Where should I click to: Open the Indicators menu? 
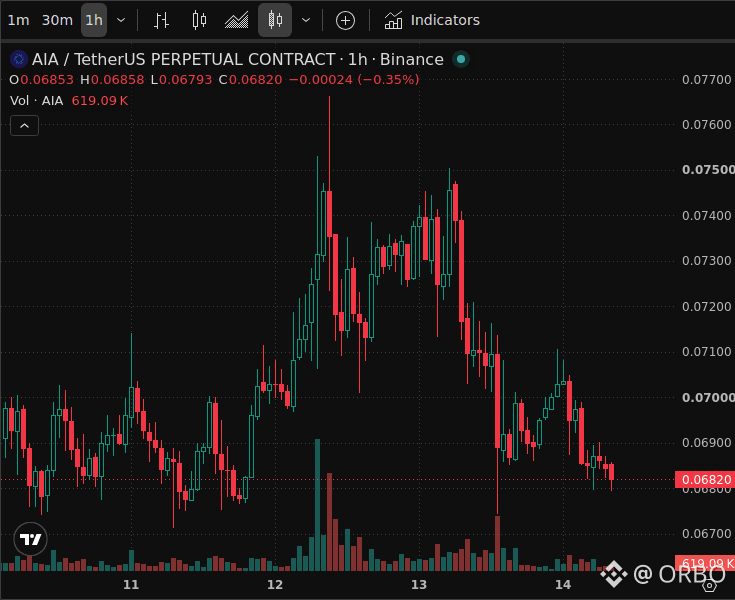[x=432, y=20]
